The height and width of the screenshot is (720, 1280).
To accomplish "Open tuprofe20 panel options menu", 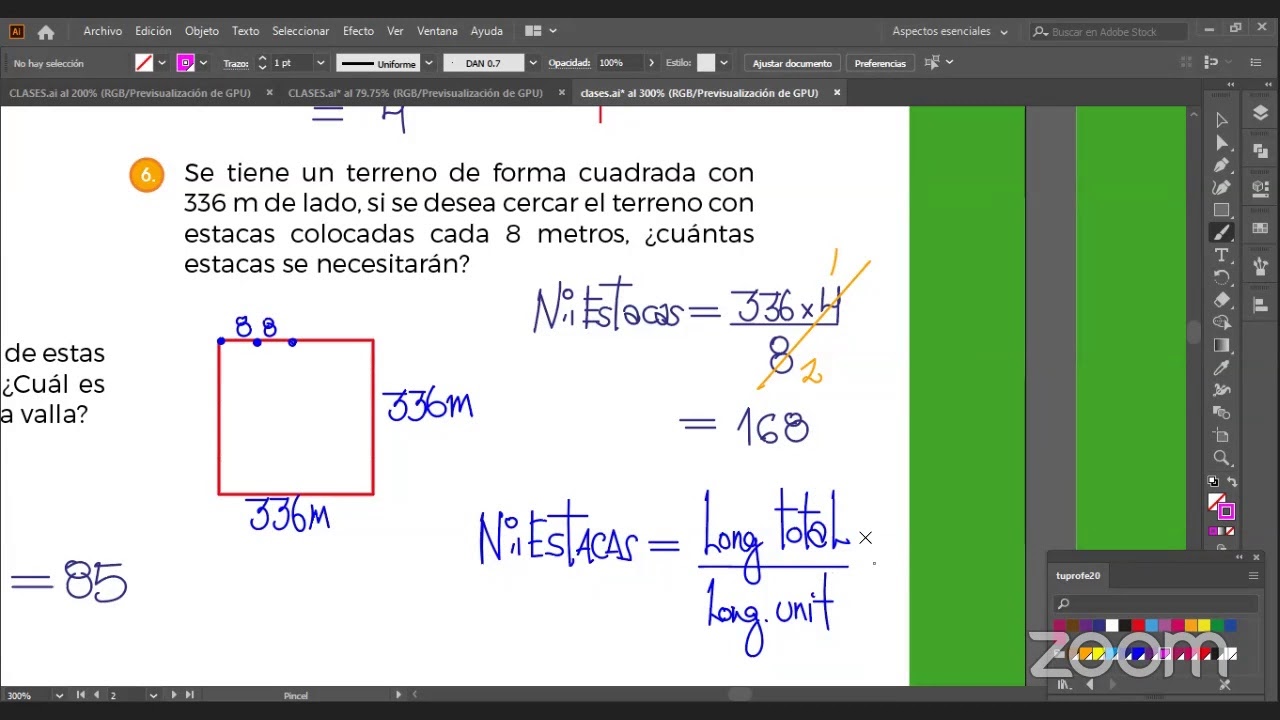I will point(1253,576).
